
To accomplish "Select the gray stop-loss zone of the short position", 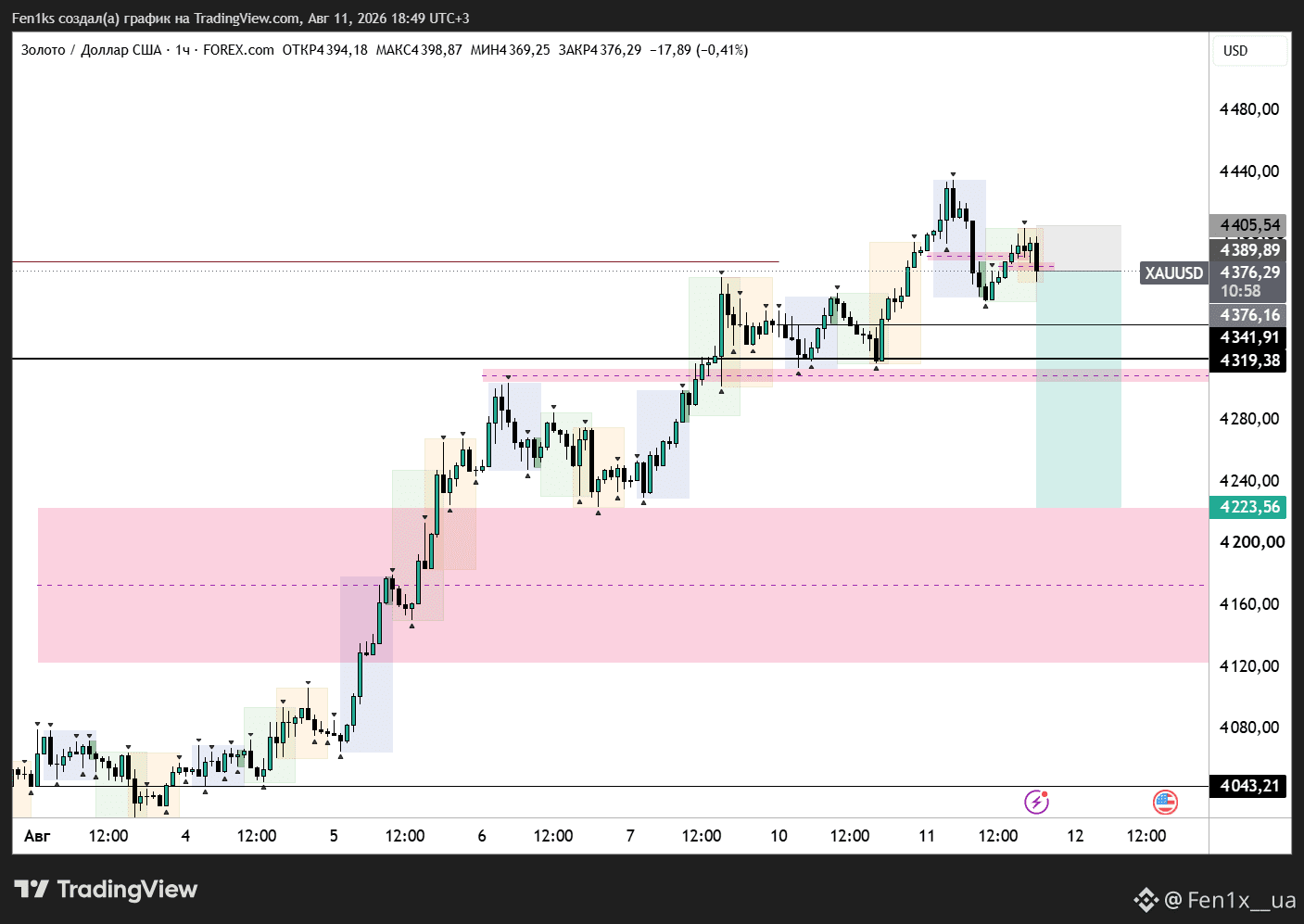I will [x=1079, y=248].
